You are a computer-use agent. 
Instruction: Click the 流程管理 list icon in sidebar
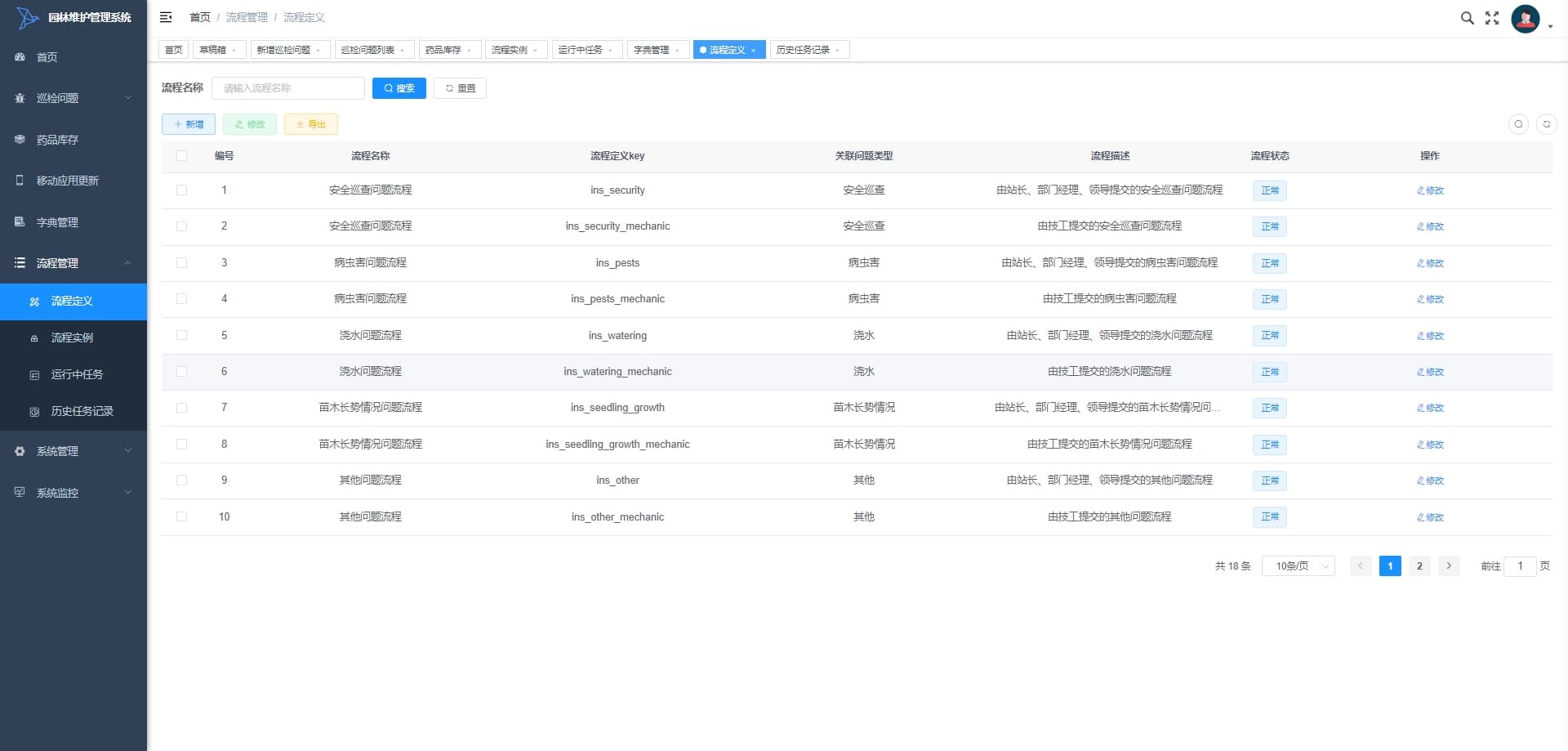20,263
